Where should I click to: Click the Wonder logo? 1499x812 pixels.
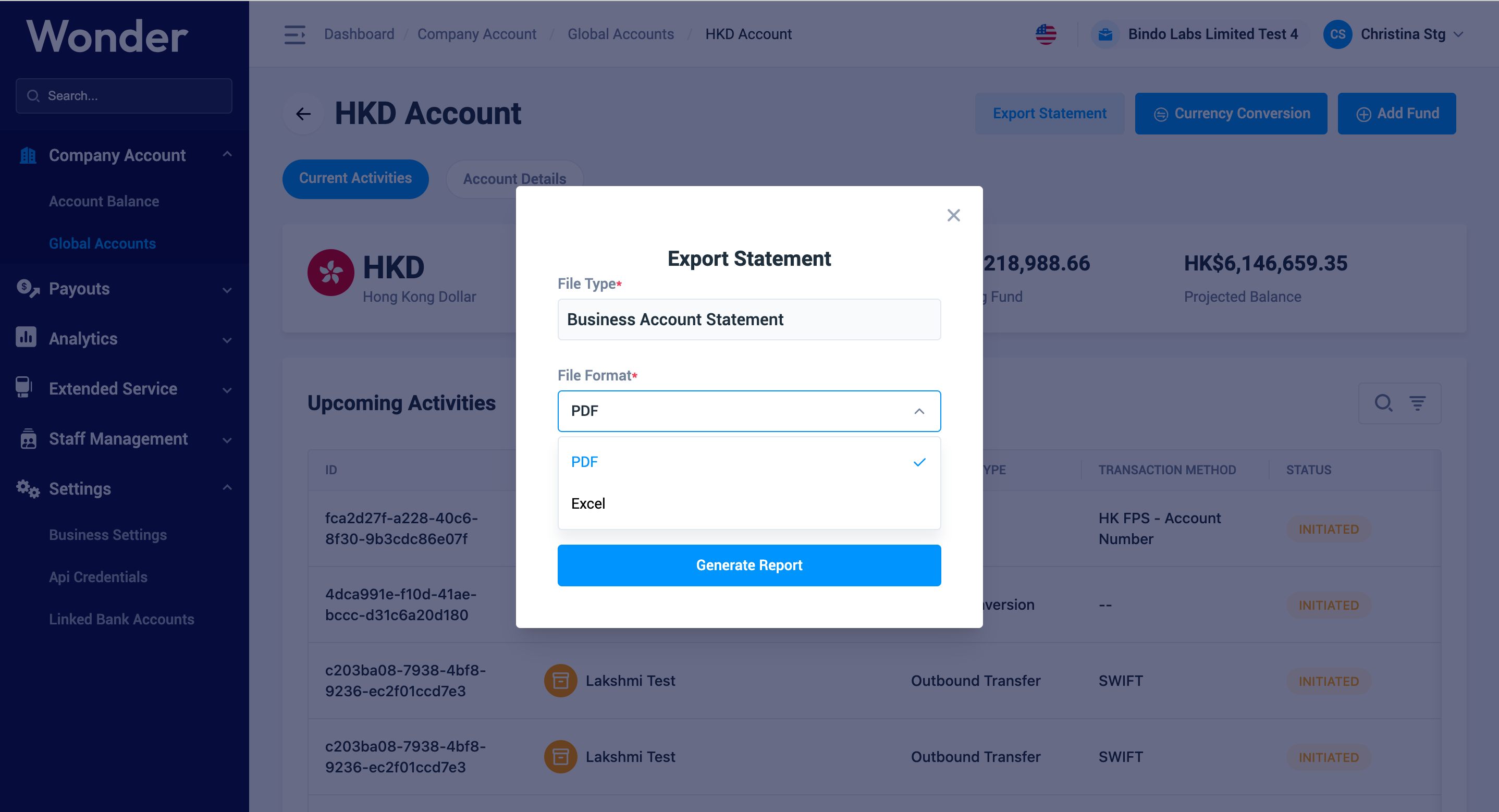tap(107, 36)
